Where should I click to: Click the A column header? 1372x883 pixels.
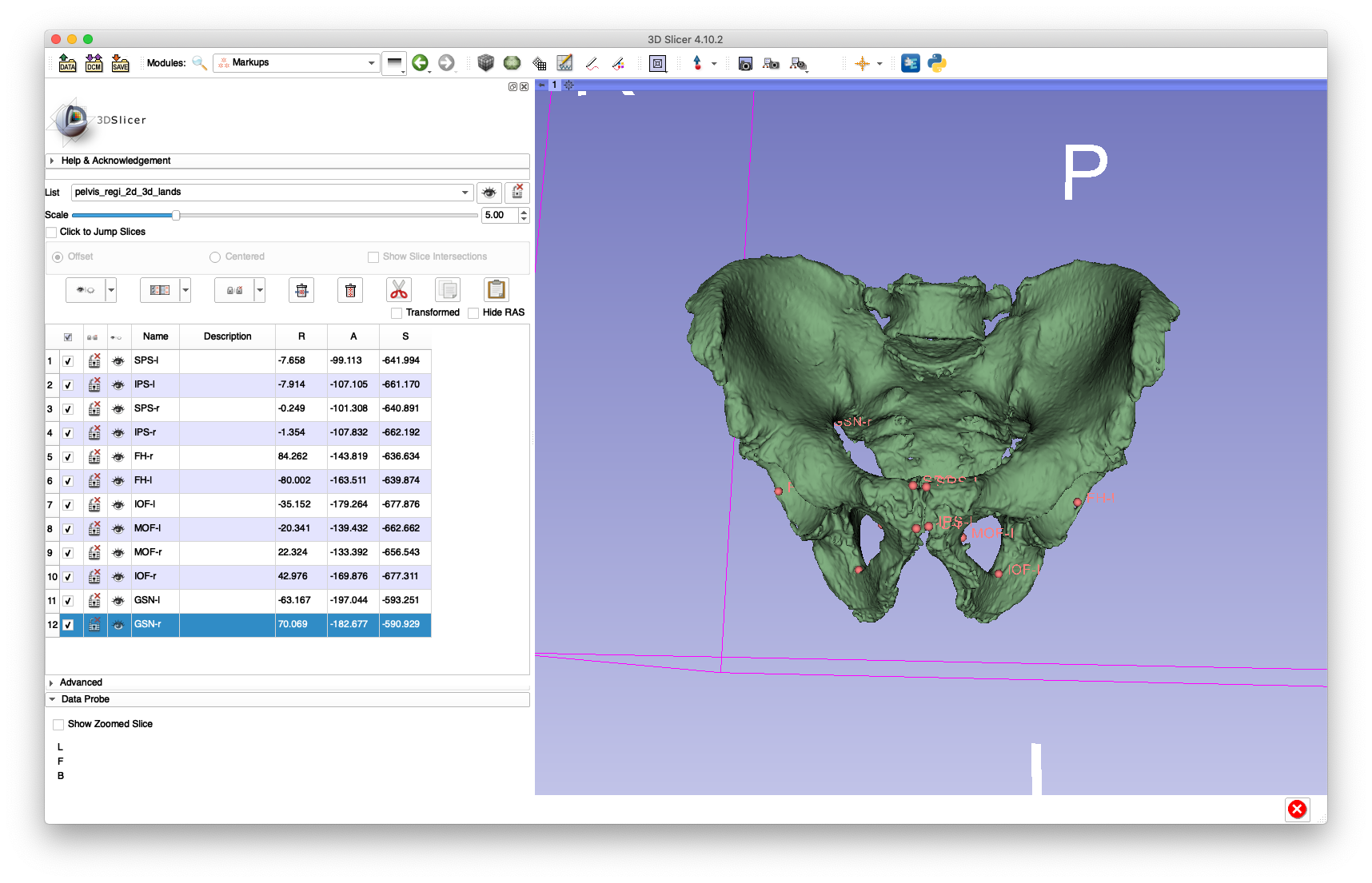click(353, 336)
